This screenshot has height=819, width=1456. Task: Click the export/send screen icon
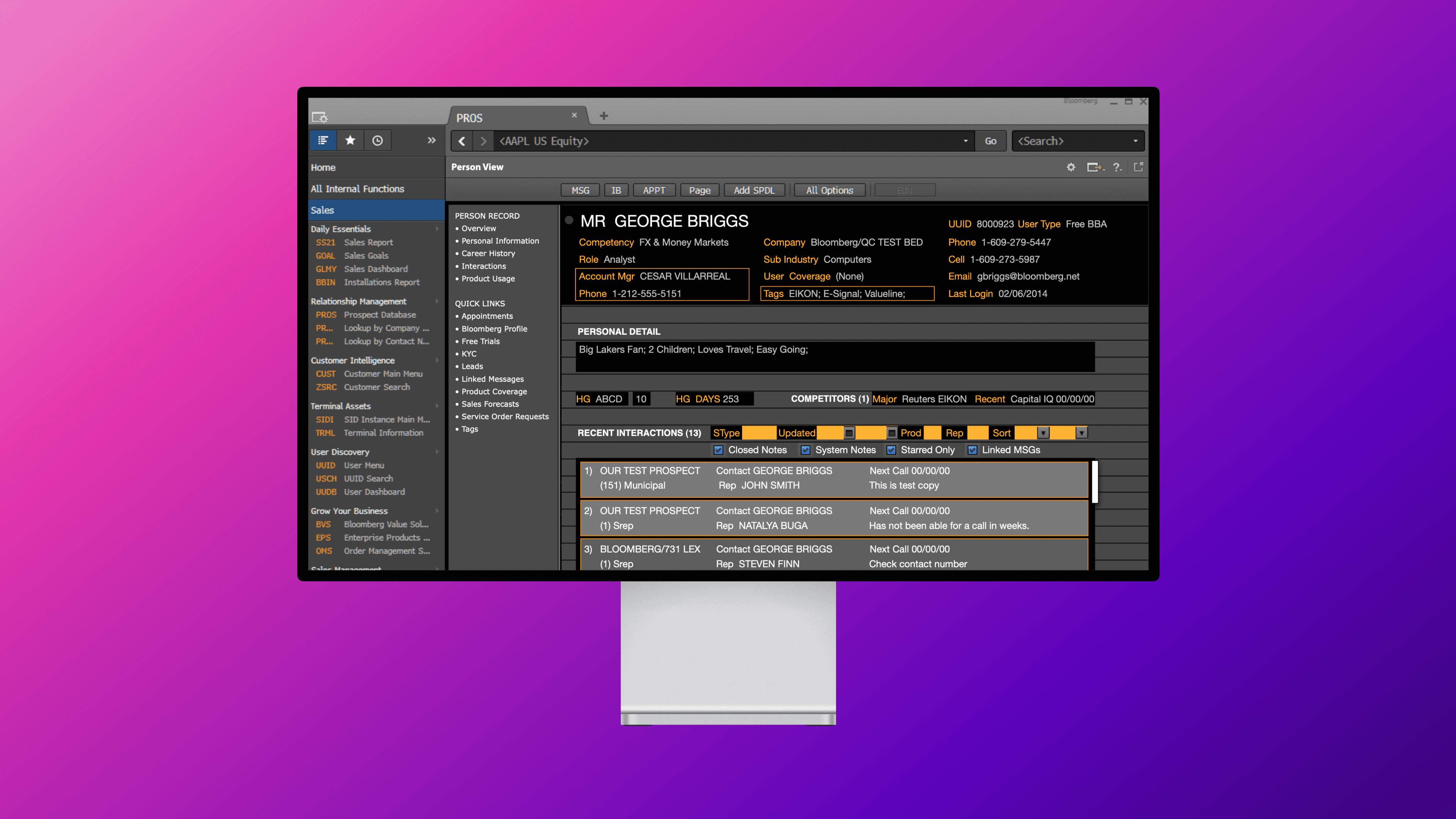click(1095, 167)
